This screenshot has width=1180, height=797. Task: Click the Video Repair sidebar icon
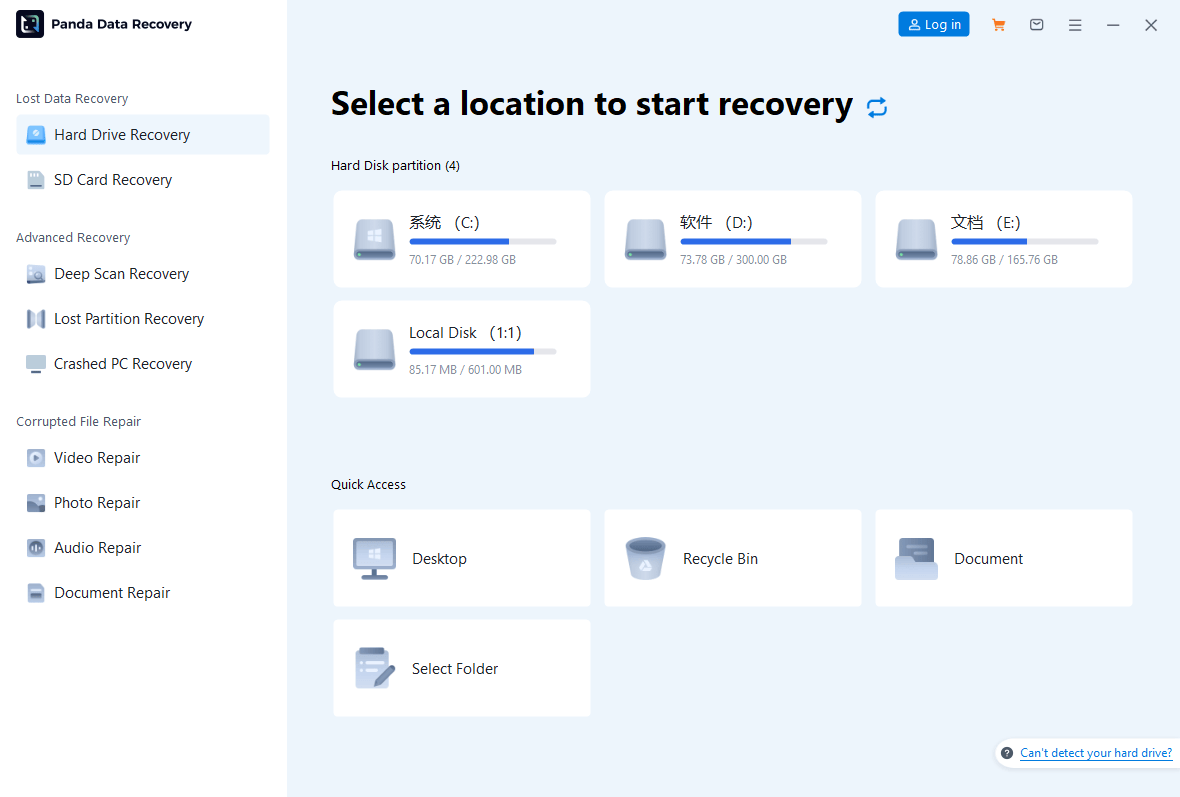click(35, 458)
